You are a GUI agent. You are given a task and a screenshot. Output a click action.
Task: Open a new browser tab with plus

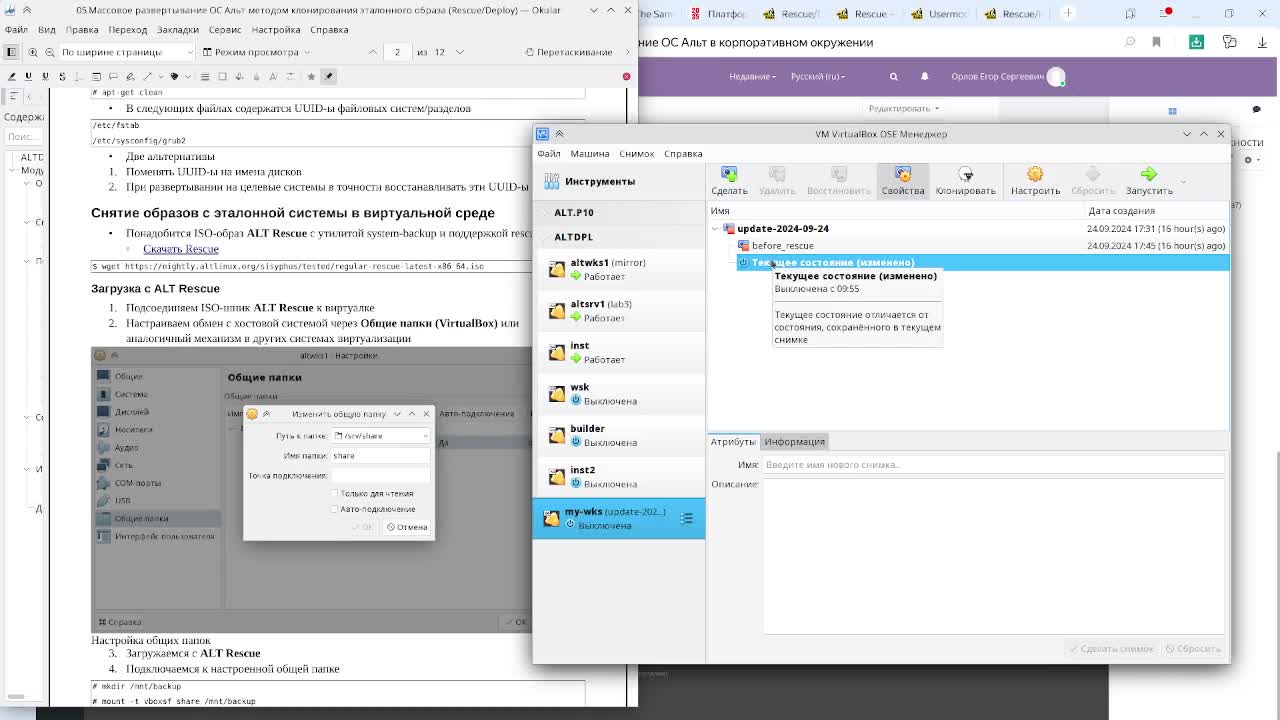click(1068, 13)
